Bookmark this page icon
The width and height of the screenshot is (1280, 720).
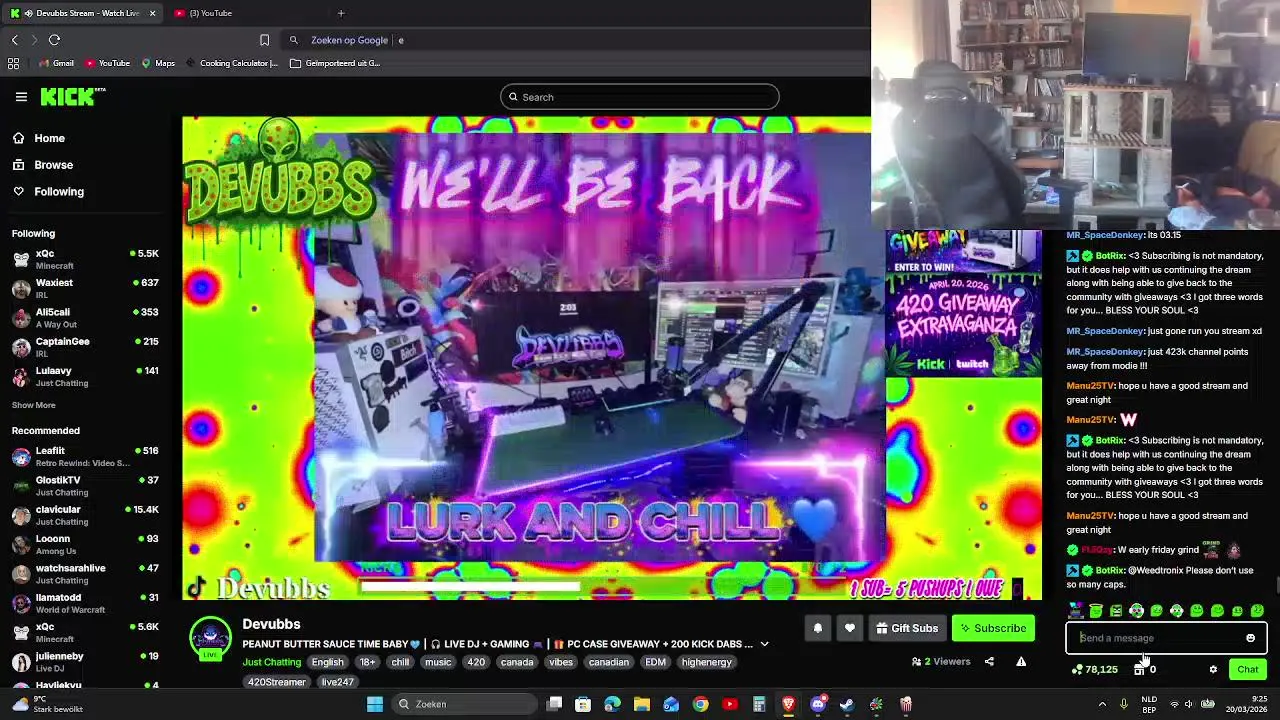coord(264,40)
